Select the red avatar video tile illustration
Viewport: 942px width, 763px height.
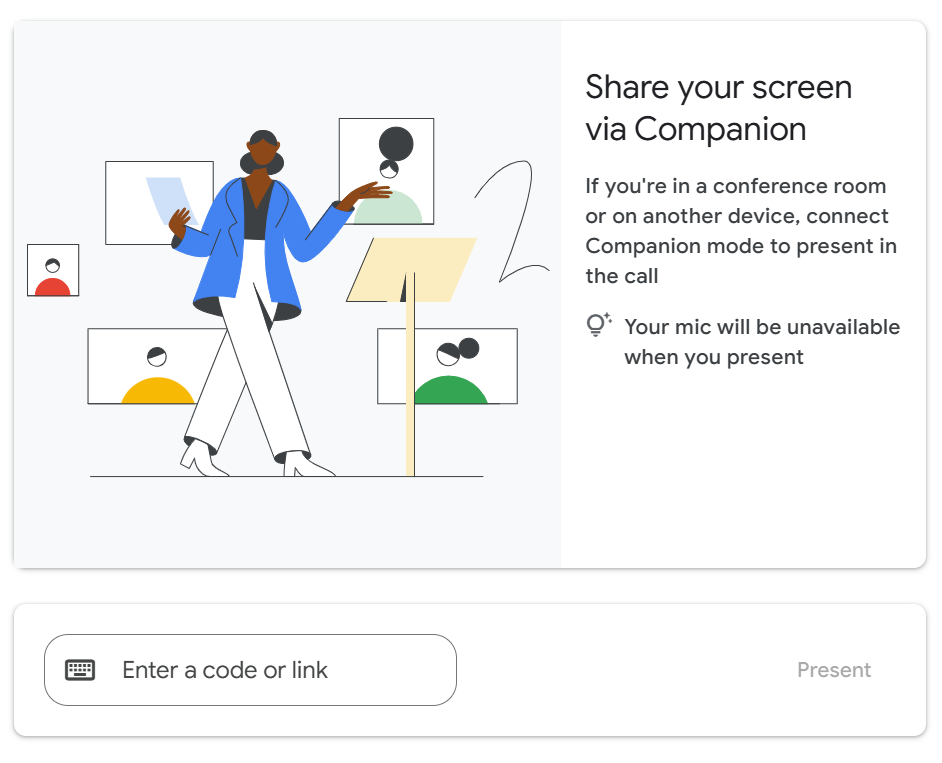point(52,270)
